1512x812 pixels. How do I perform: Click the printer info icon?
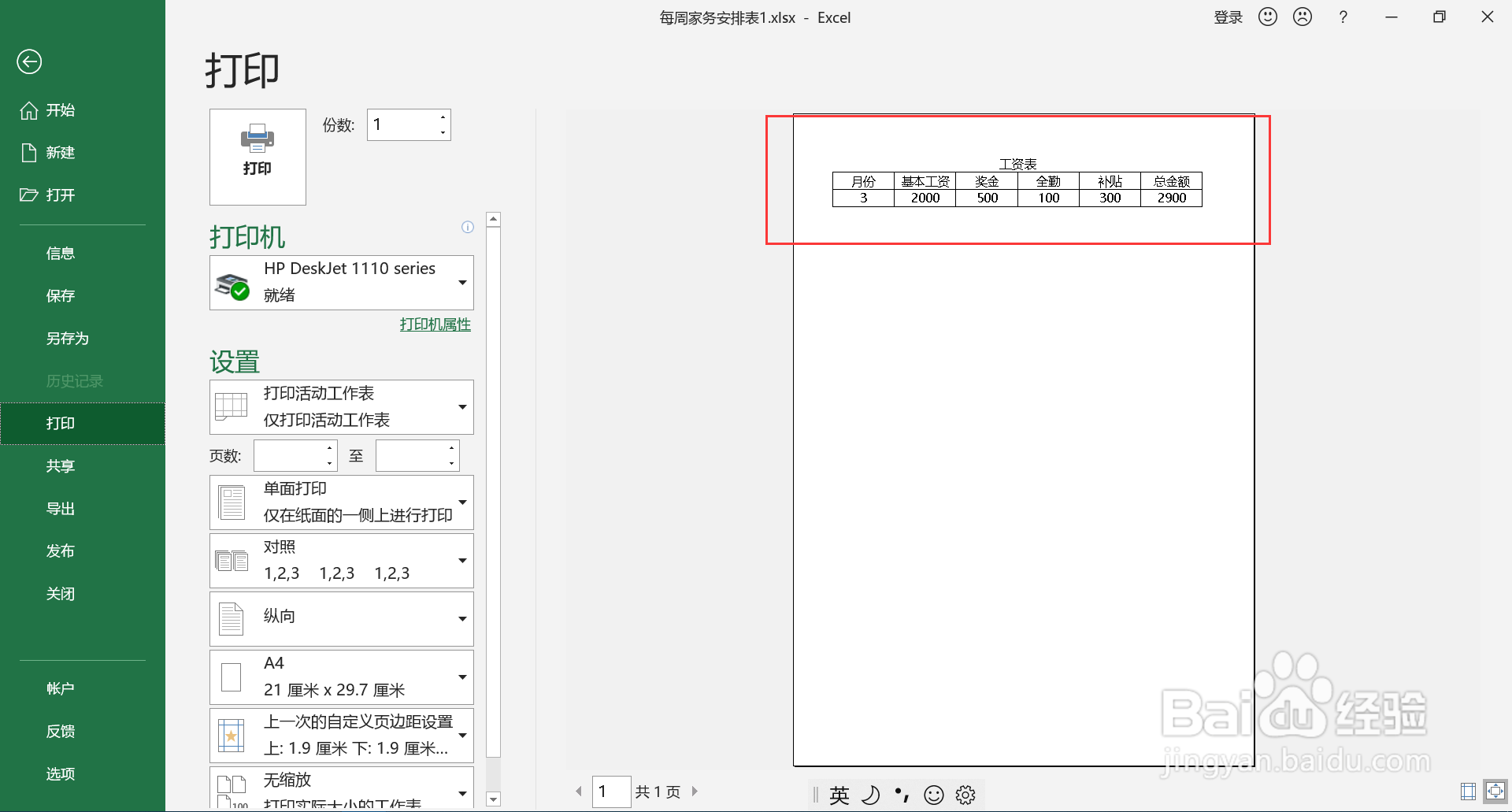(x=468, y=227)
